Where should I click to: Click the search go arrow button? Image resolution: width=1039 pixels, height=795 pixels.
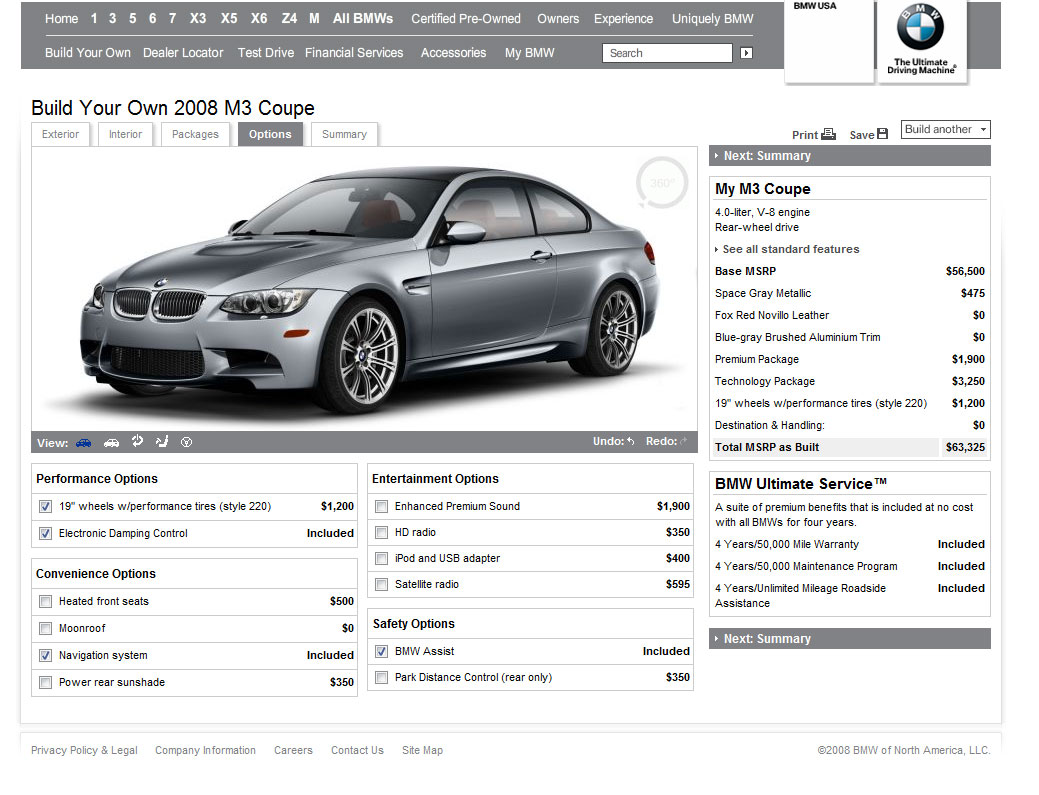point(746,53)
